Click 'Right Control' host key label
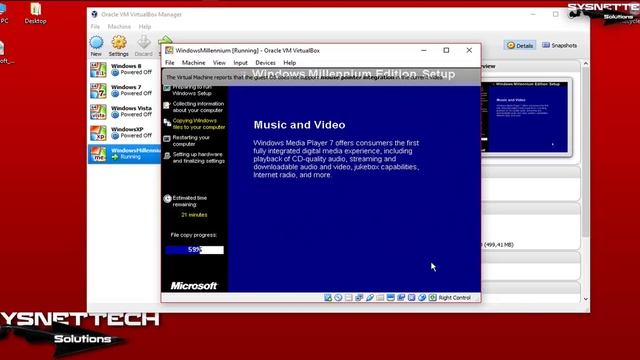Image resolution: width=640 pixels, height=360 pixels. coord(454,298)
